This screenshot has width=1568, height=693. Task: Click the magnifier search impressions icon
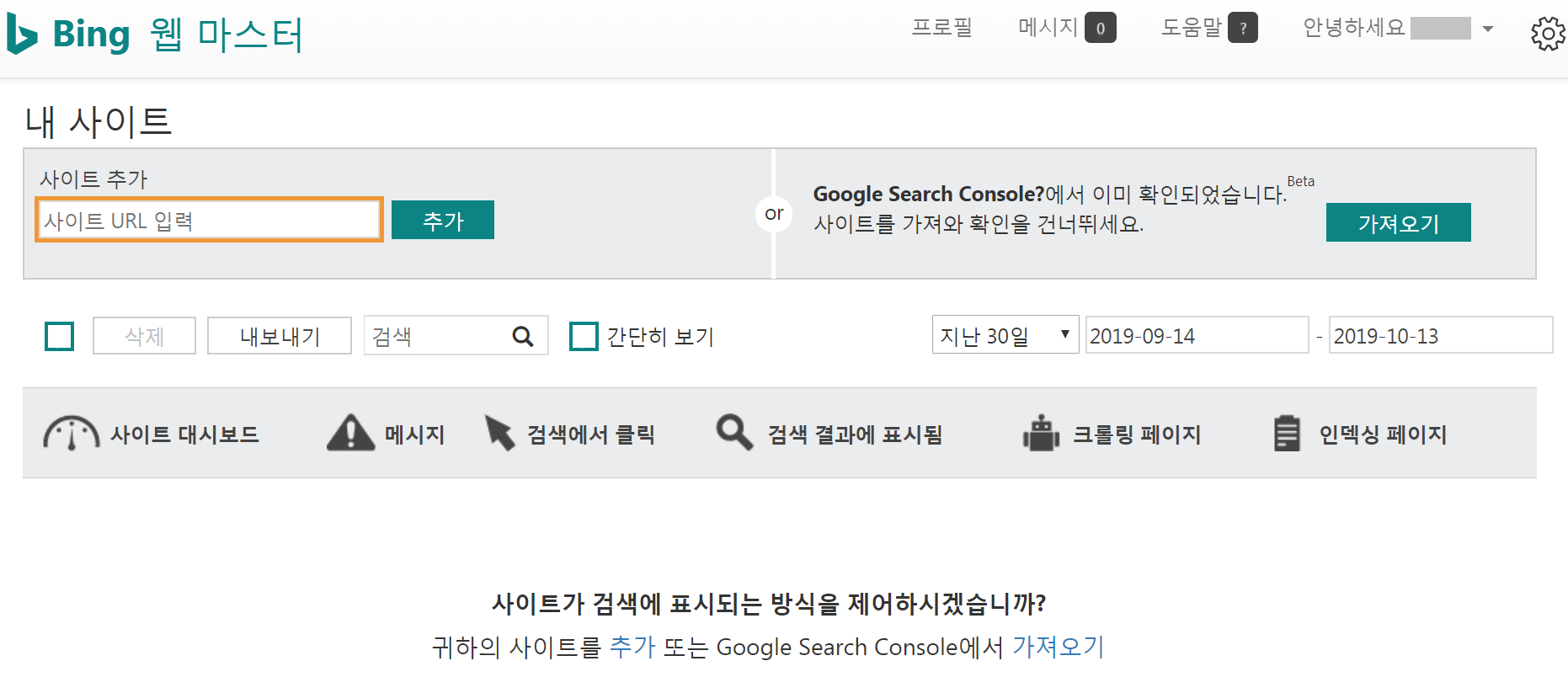tap(734, 433)
